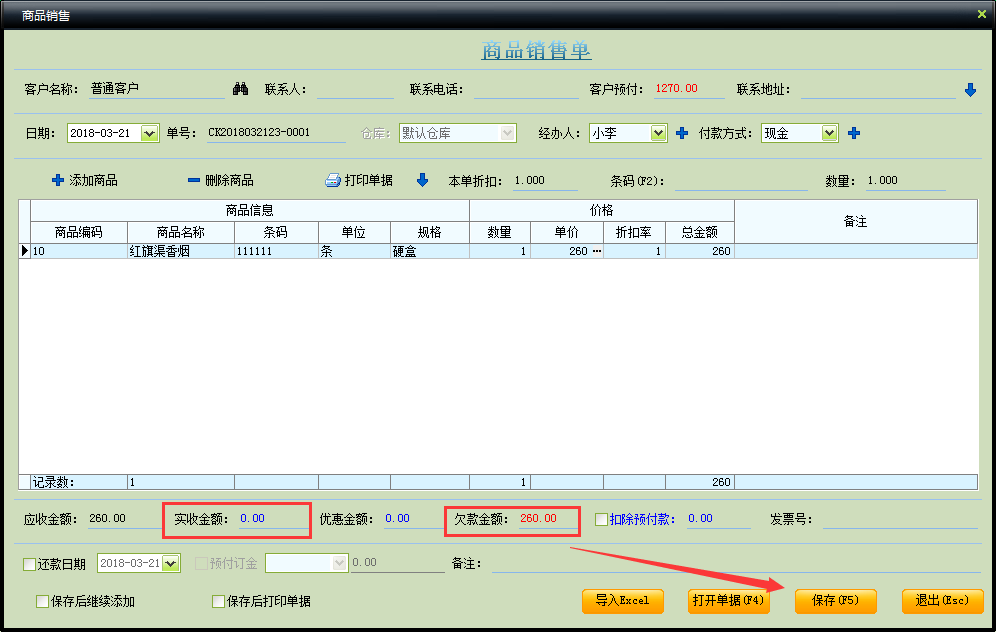Click the 商品名称 column header
Screen dimensions: 996x632
click(181, 232)
